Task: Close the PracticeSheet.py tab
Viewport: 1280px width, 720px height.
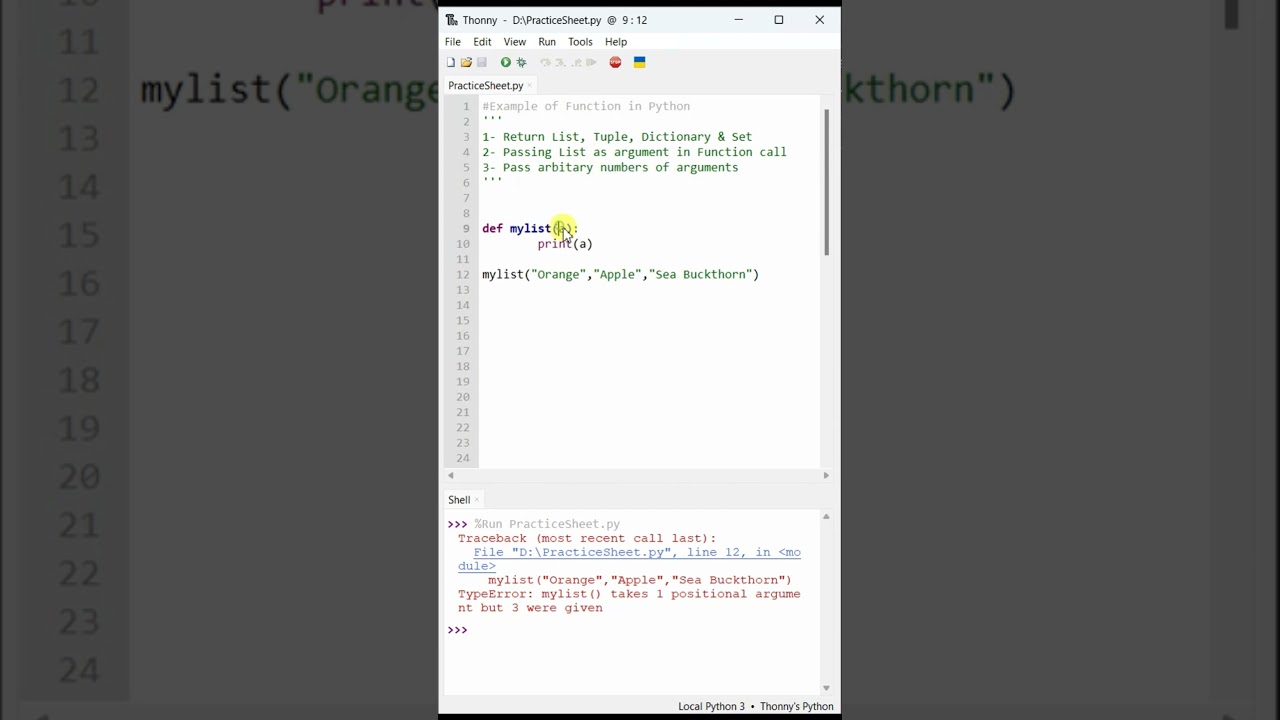Action: 530,86
